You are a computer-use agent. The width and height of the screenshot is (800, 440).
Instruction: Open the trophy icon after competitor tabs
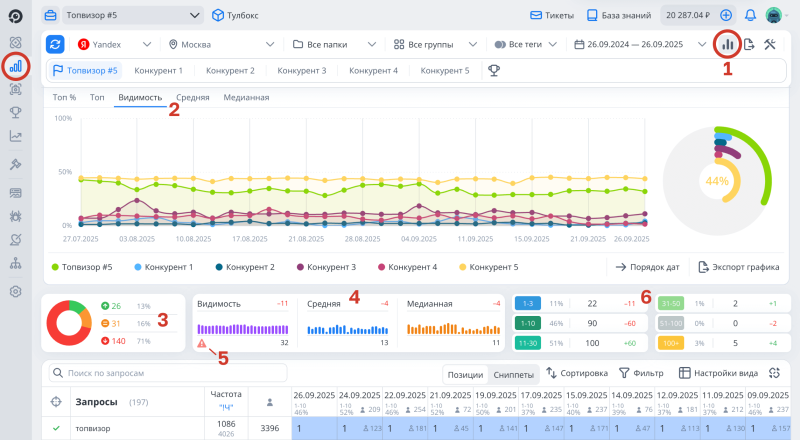(493, 71)
